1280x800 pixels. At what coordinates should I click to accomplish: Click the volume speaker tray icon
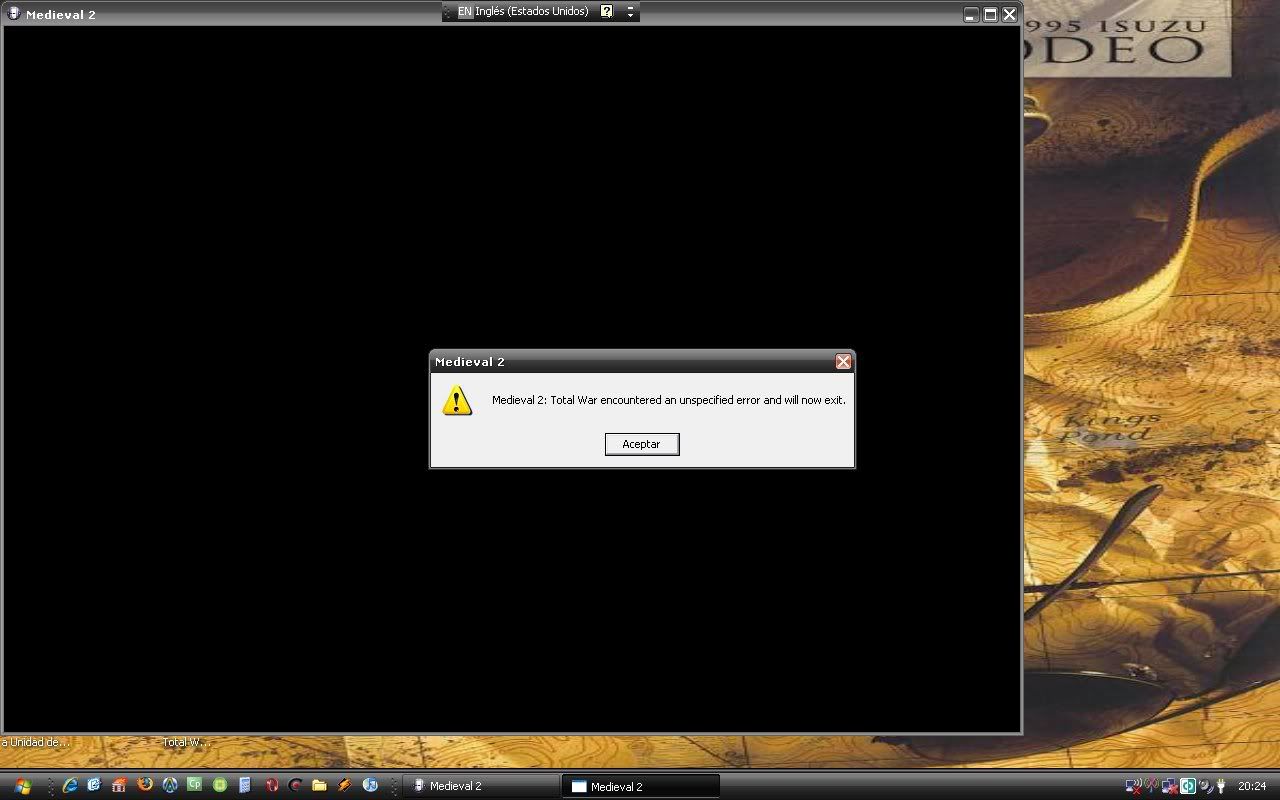[x=1206, y=786]
